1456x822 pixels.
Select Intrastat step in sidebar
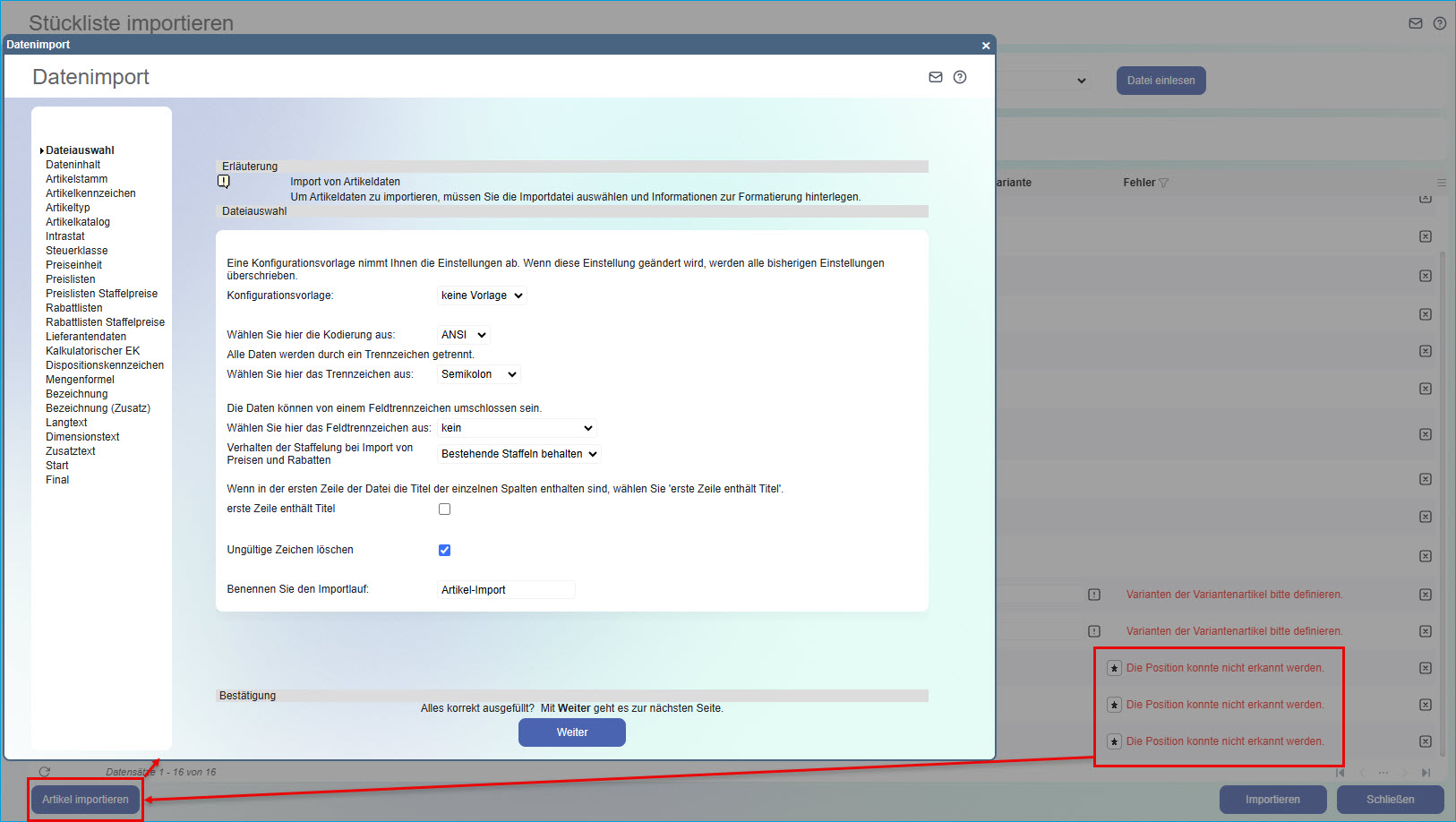[x=65, y=236]
